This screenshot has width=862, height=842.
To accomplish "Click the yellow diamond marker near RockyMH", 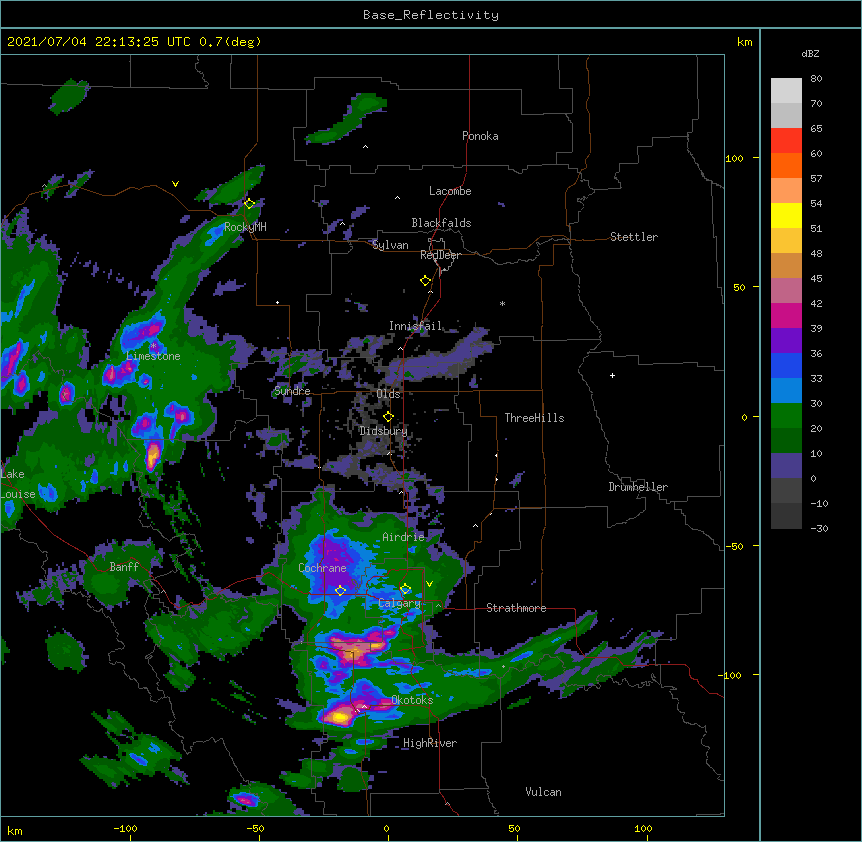I will click(250, 204).
